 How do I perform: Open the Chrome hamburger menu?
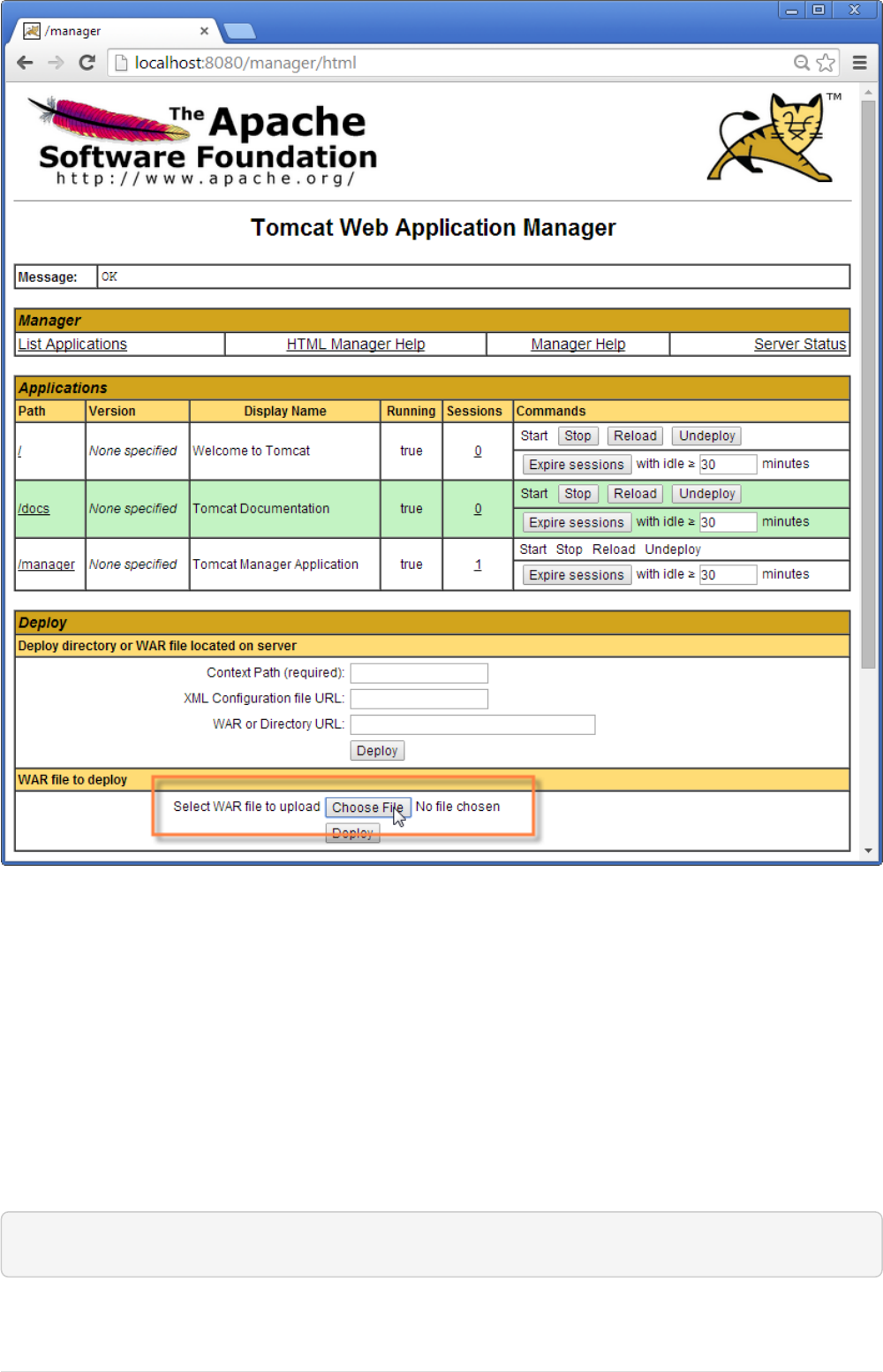[x=859, y=63]
